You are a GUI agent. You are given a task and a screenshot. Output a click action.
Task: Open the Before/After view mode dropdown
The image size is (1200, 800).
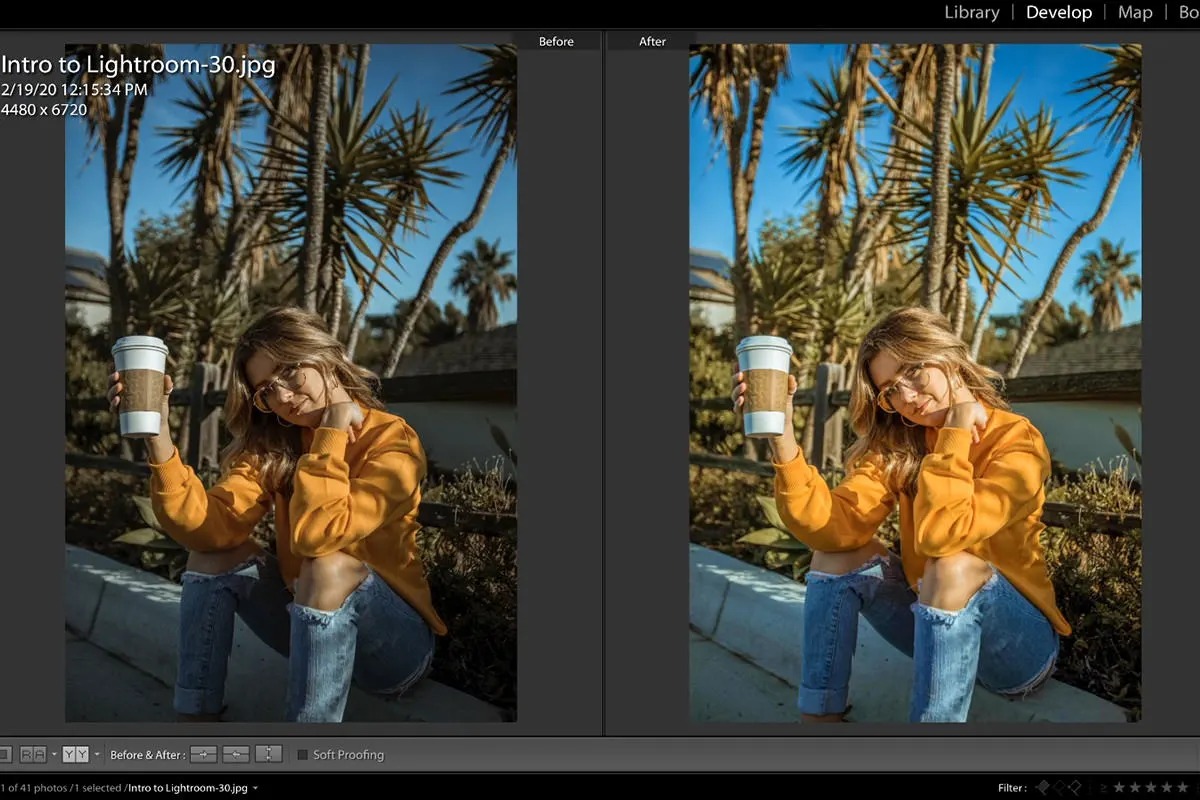tap(97, 754)
